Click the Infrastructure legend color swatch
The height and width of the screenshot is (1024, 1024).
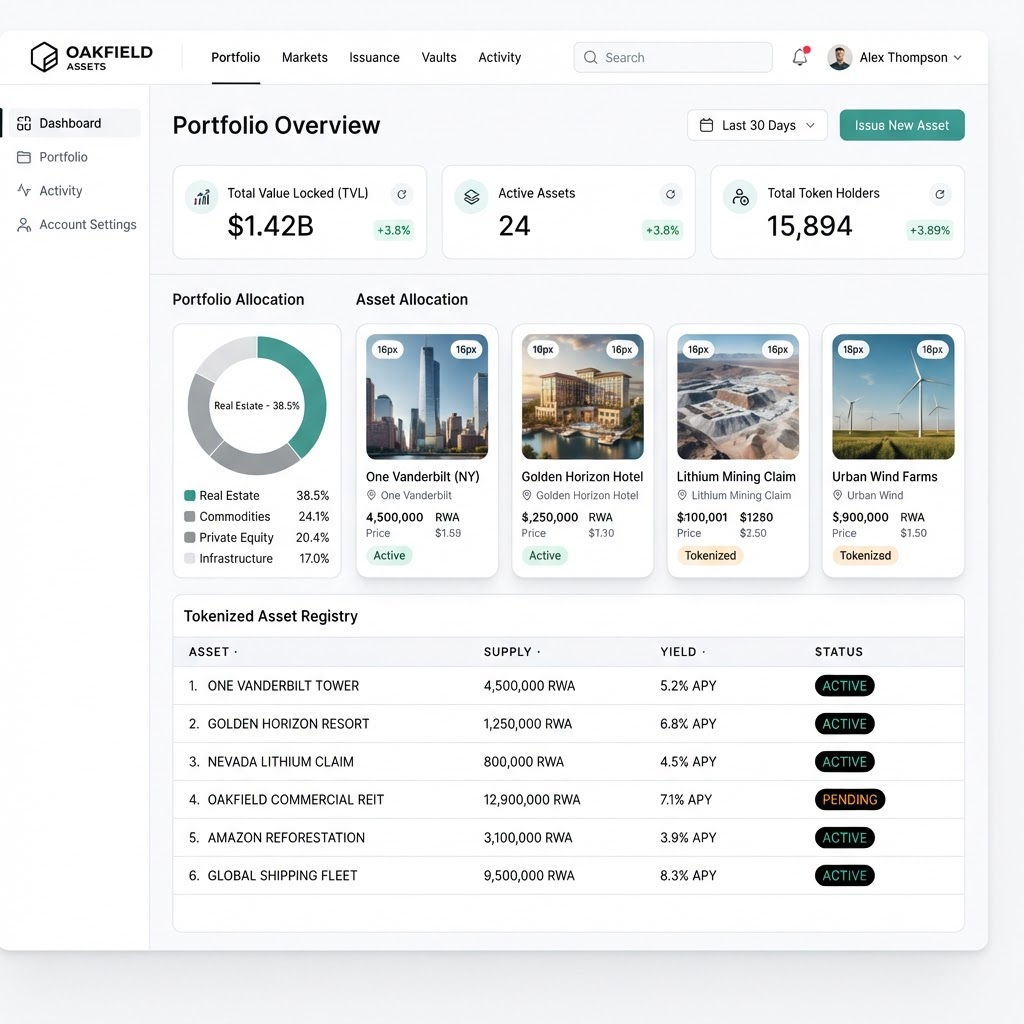pyautogui.click(x=190, y=558)
